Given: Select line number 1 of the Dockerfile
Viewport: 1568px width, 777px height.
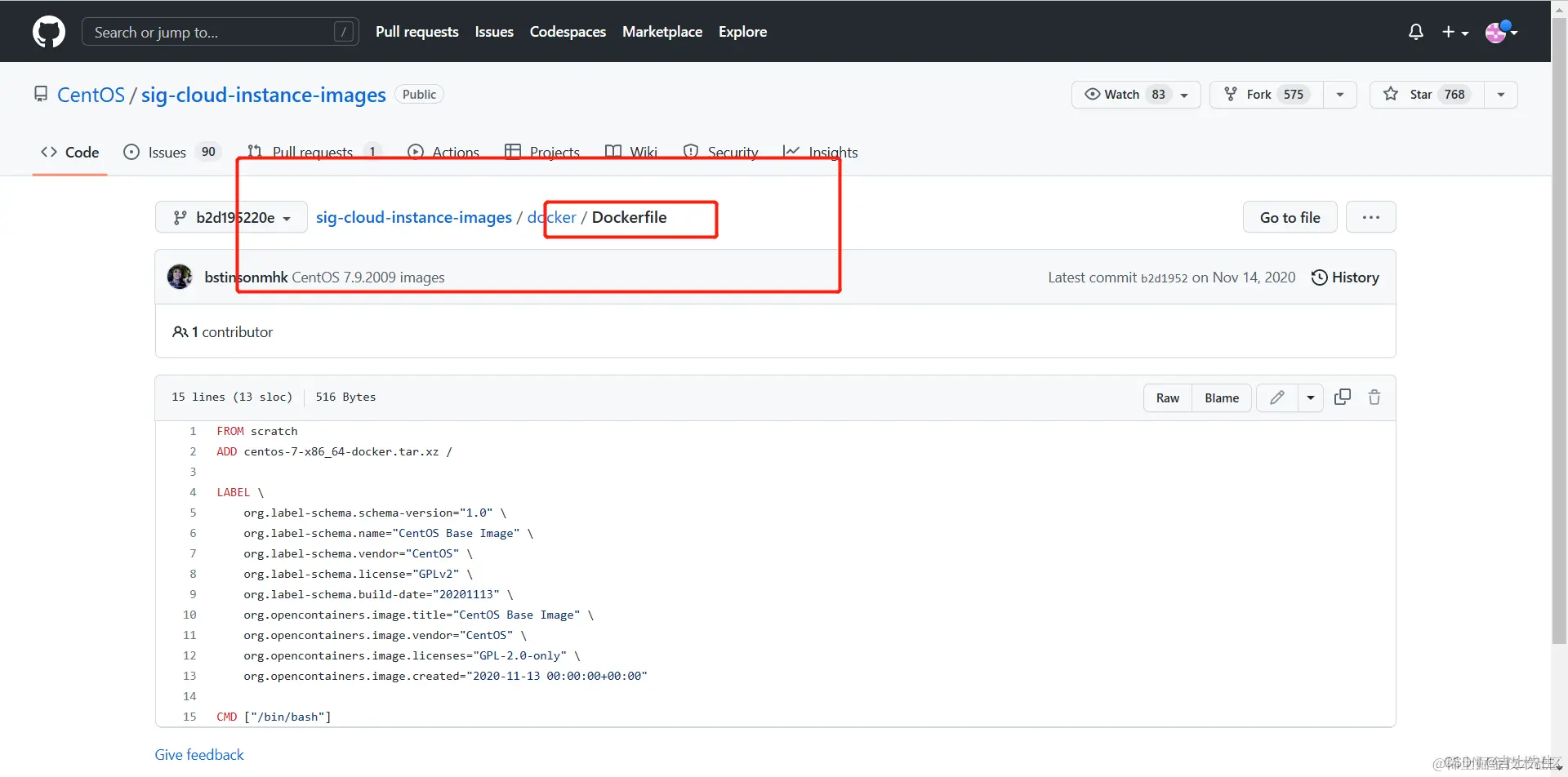Looking at the screenshot, I should tap(193, 431).
